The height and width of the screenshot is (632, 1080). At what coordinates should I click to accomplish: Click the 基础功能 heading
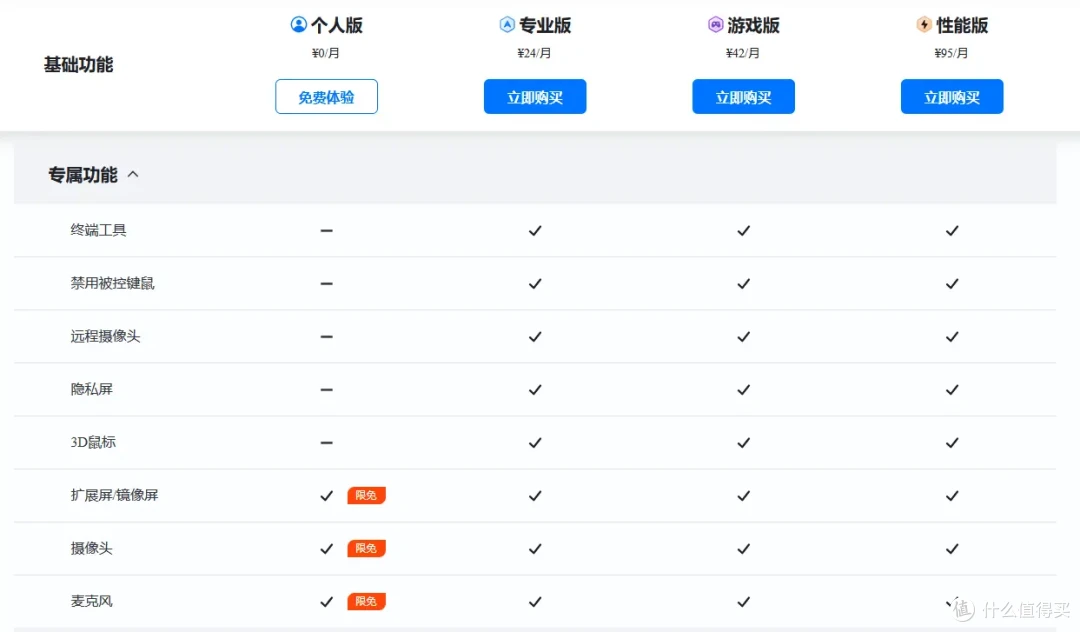[79, 65]
